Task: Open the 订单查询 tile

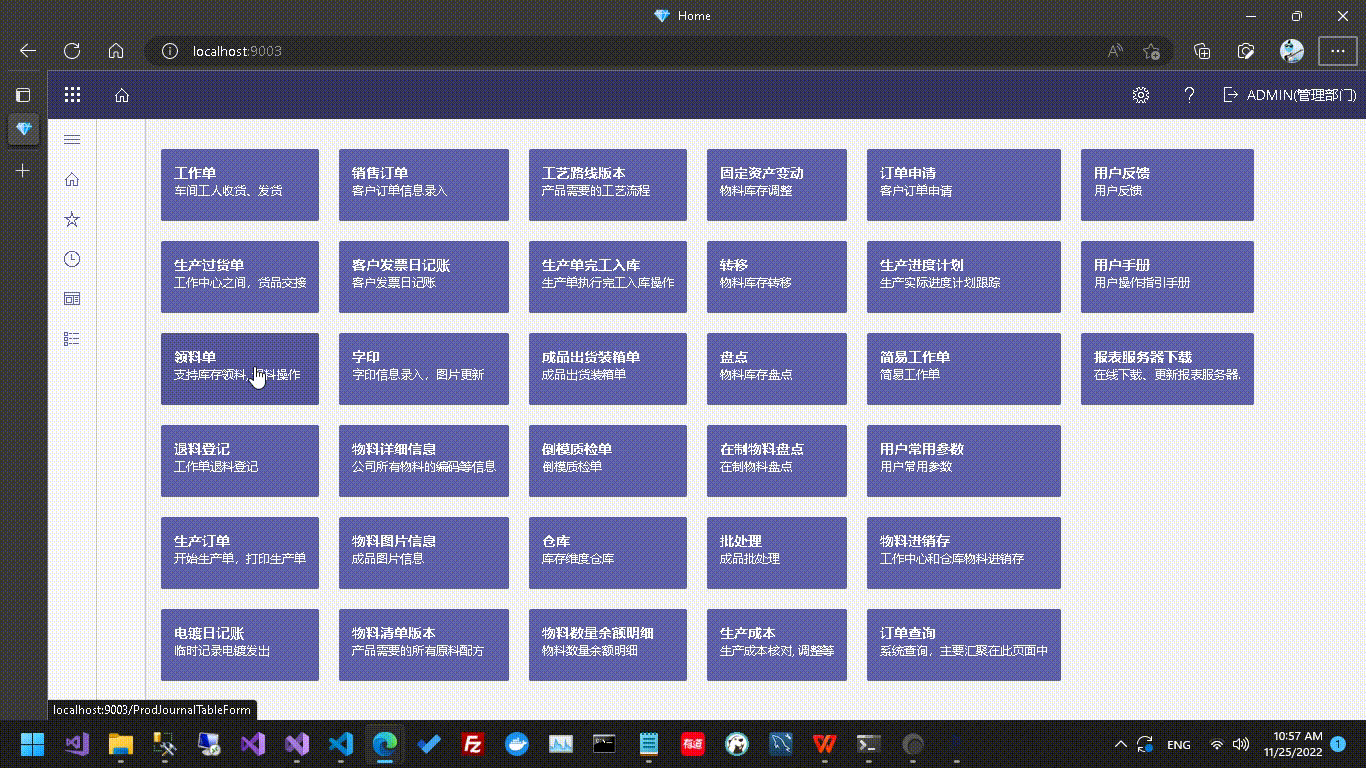Action: tap(963, 645)
